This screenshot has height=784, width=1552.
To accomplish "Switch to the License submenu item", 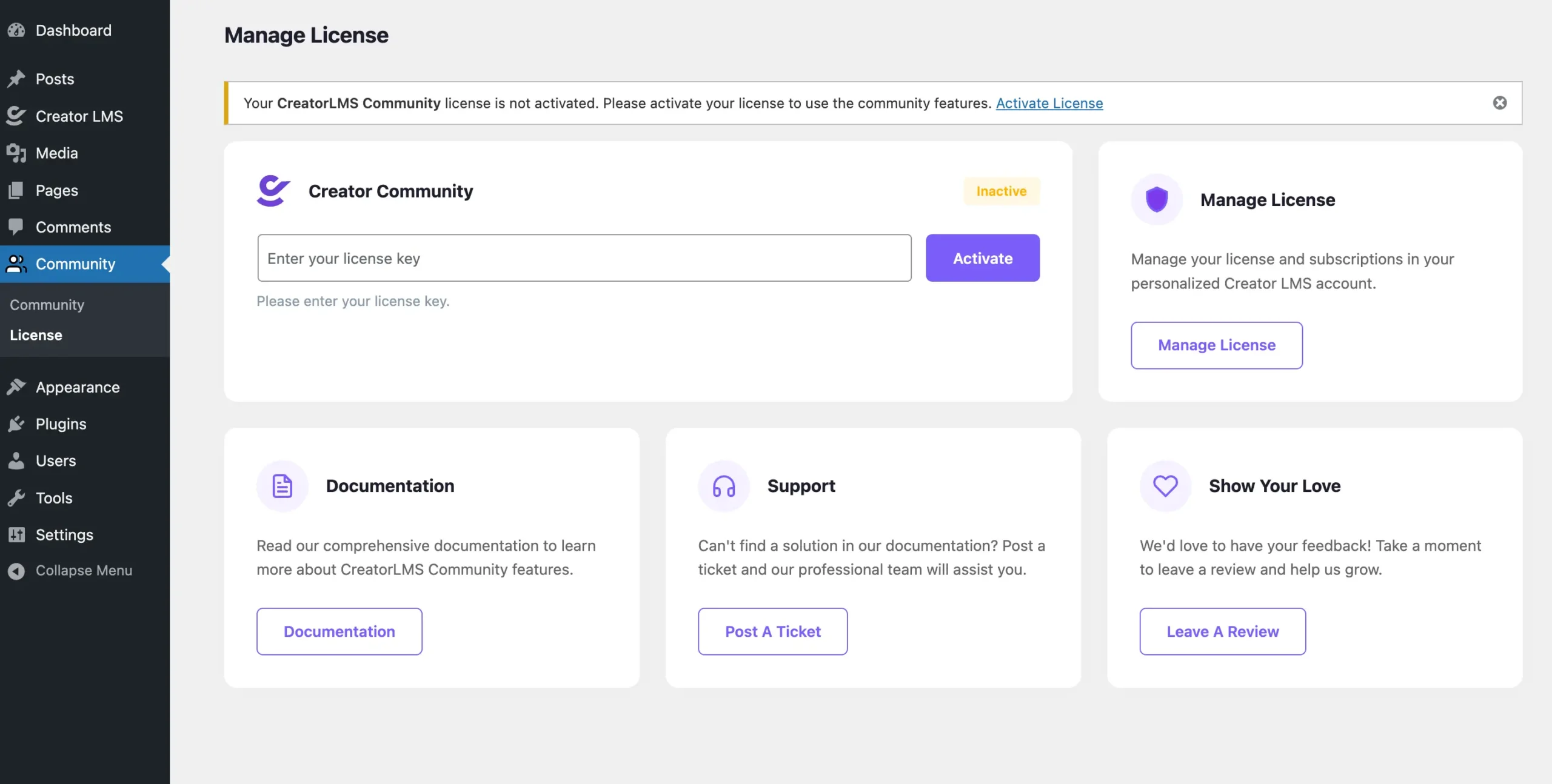I will tap(36, 334).
